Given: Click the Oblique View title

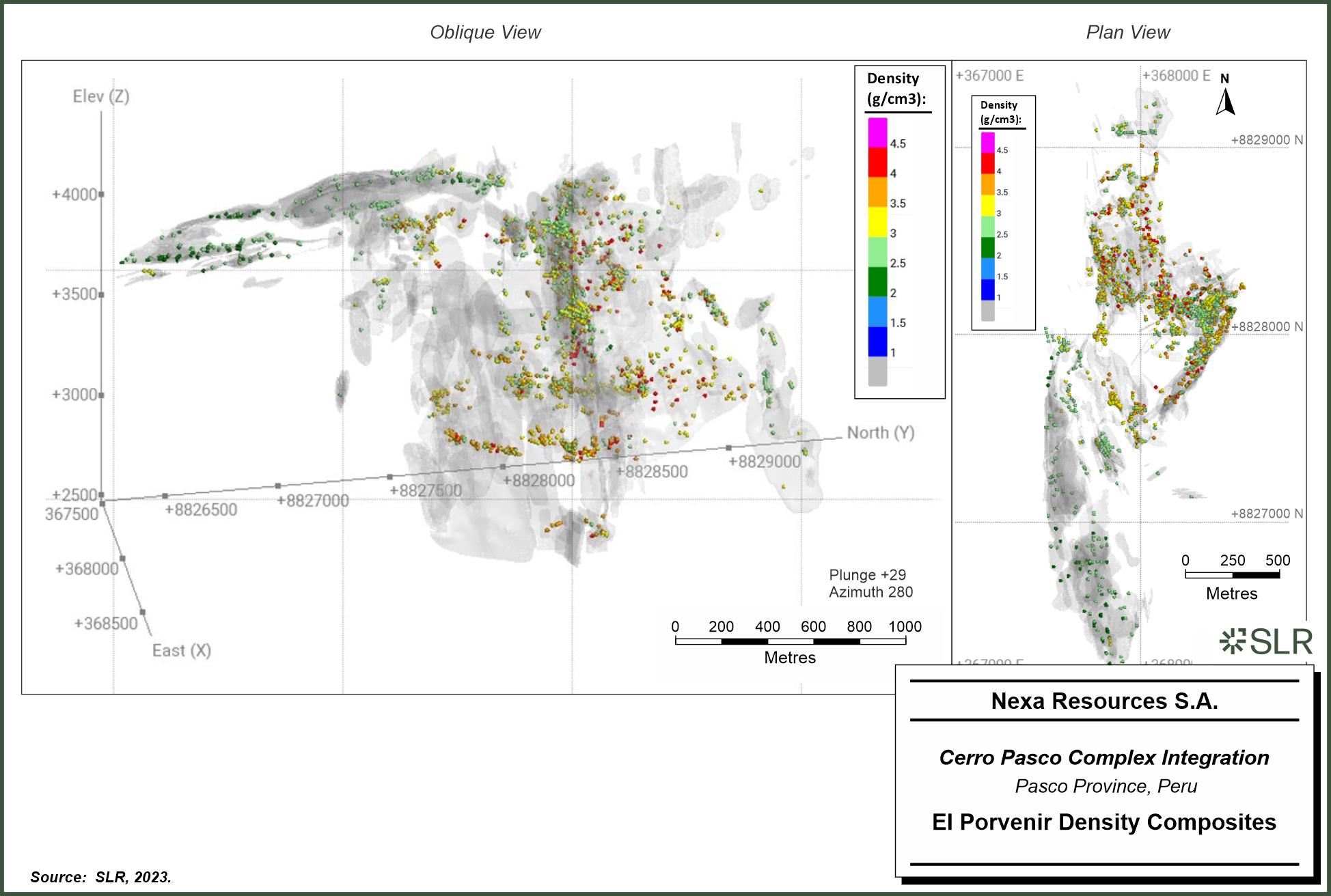Looking at the screenshot, I should (x=485, y=32).
